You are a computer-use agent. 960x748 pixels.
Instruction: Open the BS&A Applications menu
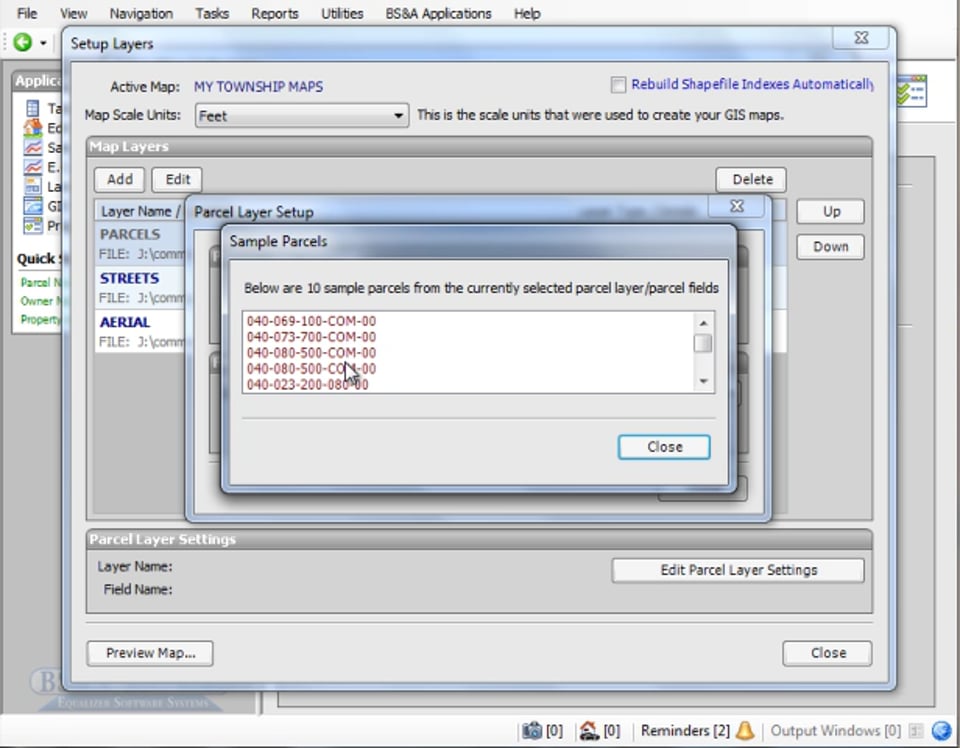coord(438,13)
